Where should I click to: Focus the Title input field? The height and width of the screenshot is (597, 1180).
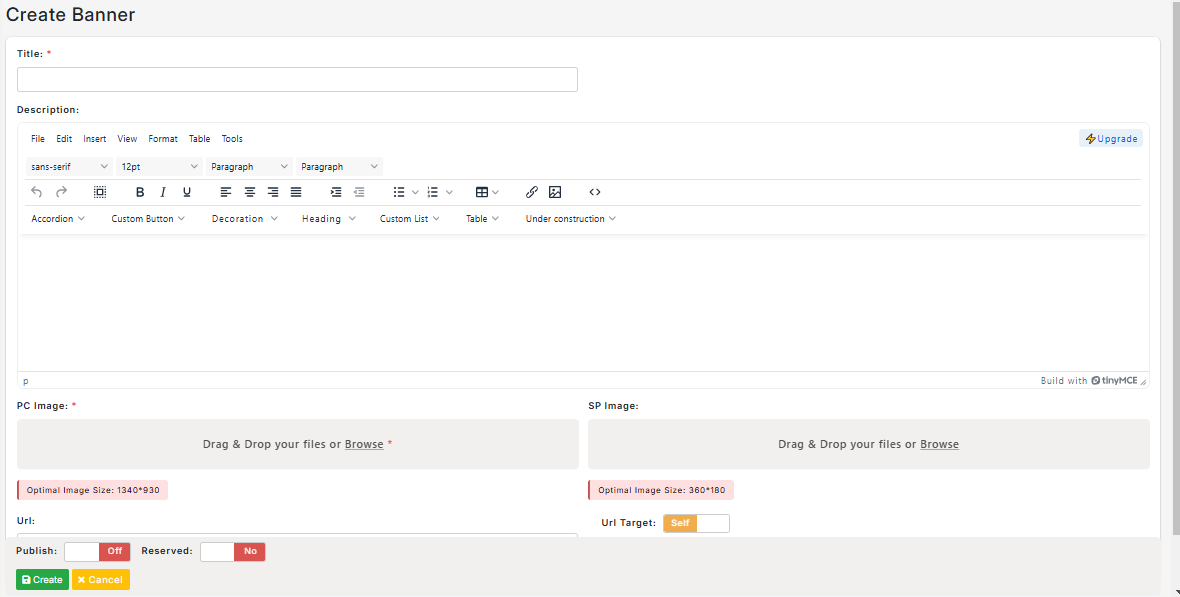297,80
